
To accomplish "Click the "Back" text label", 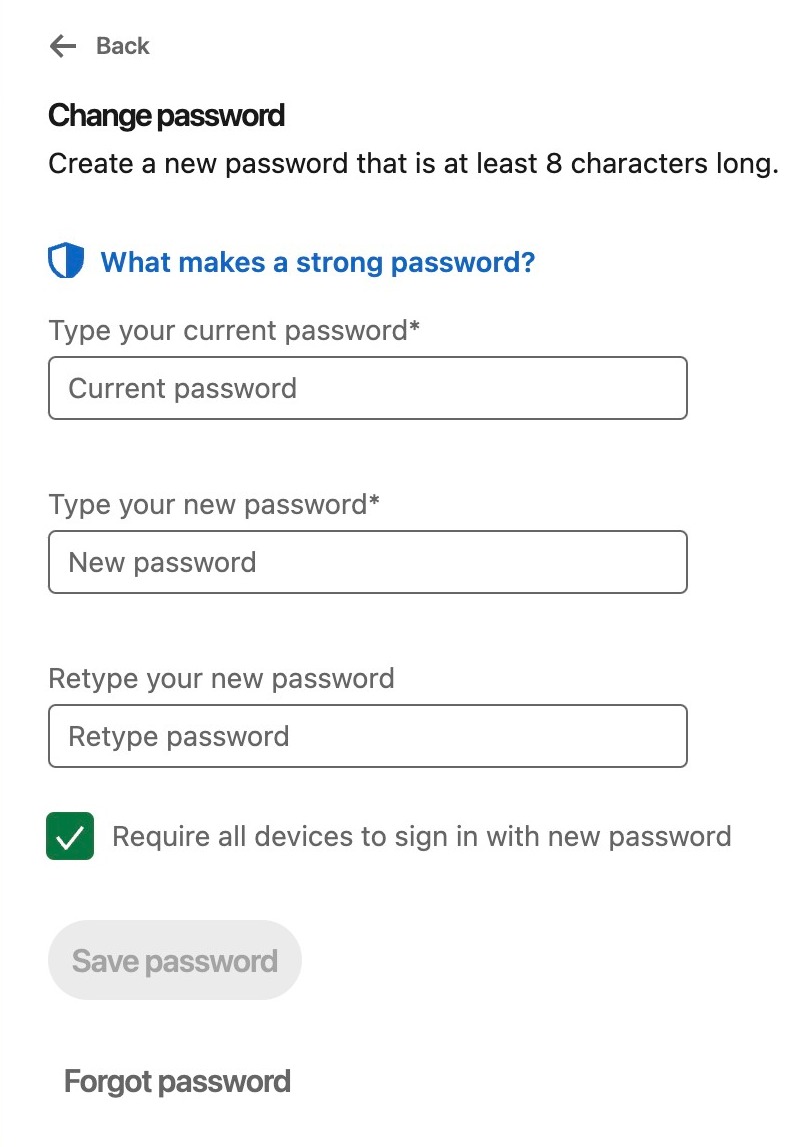I will pos(122,46).
